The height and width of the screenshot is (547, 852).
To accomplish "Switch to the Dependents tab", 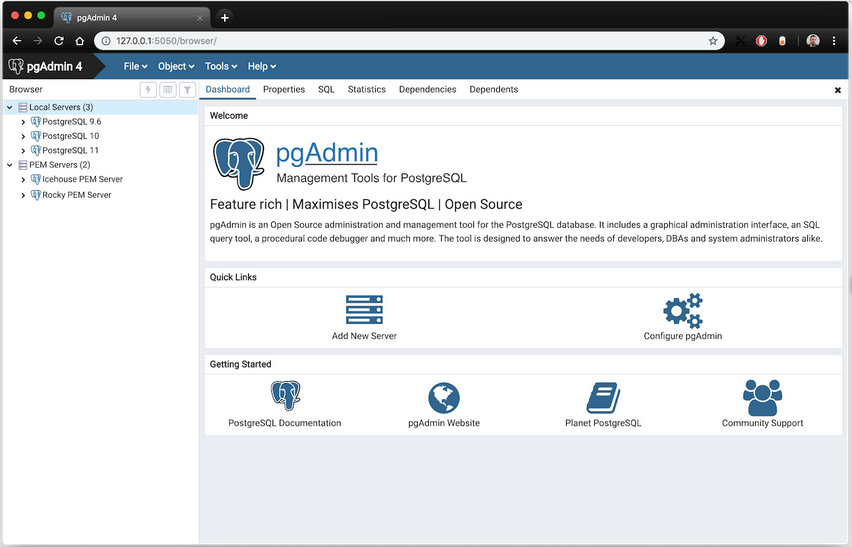I will pos(494,90).
